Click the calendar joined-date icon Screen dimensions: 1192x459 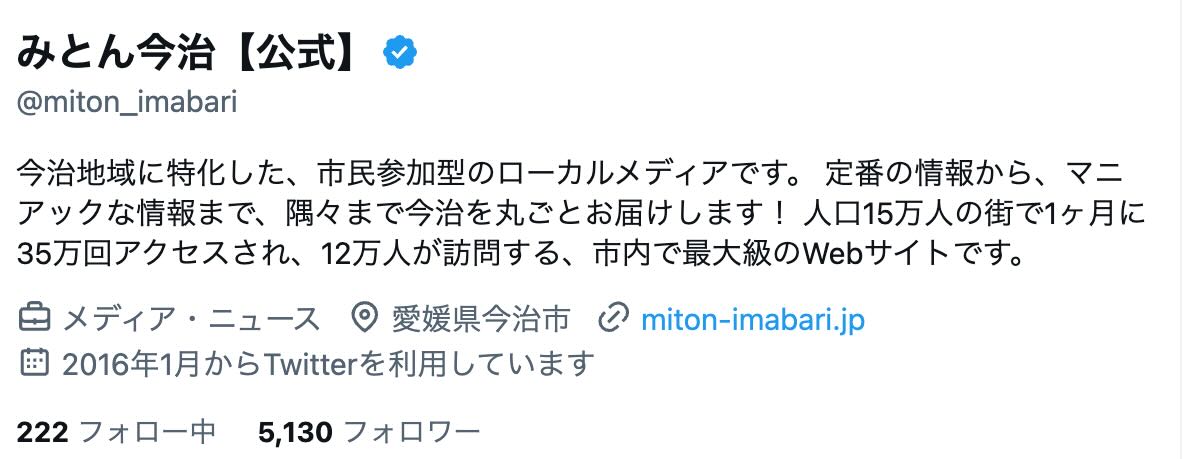point(33,362)
